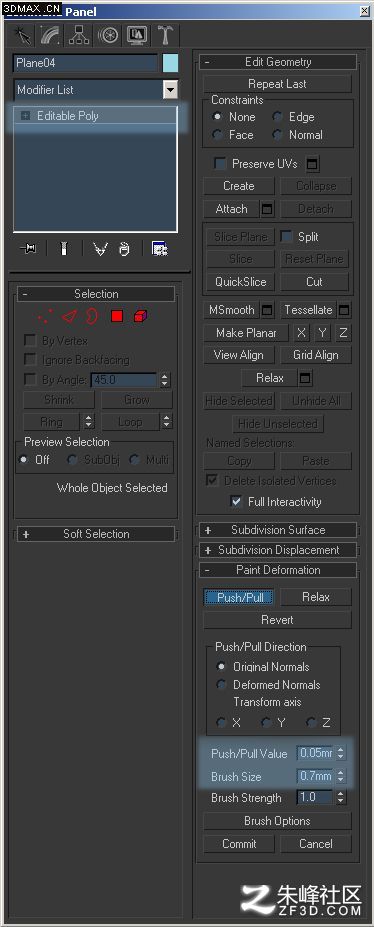Select Vertex sub-object level icon
The height and width of the screenshot is (927, 374).
[44, 317]
